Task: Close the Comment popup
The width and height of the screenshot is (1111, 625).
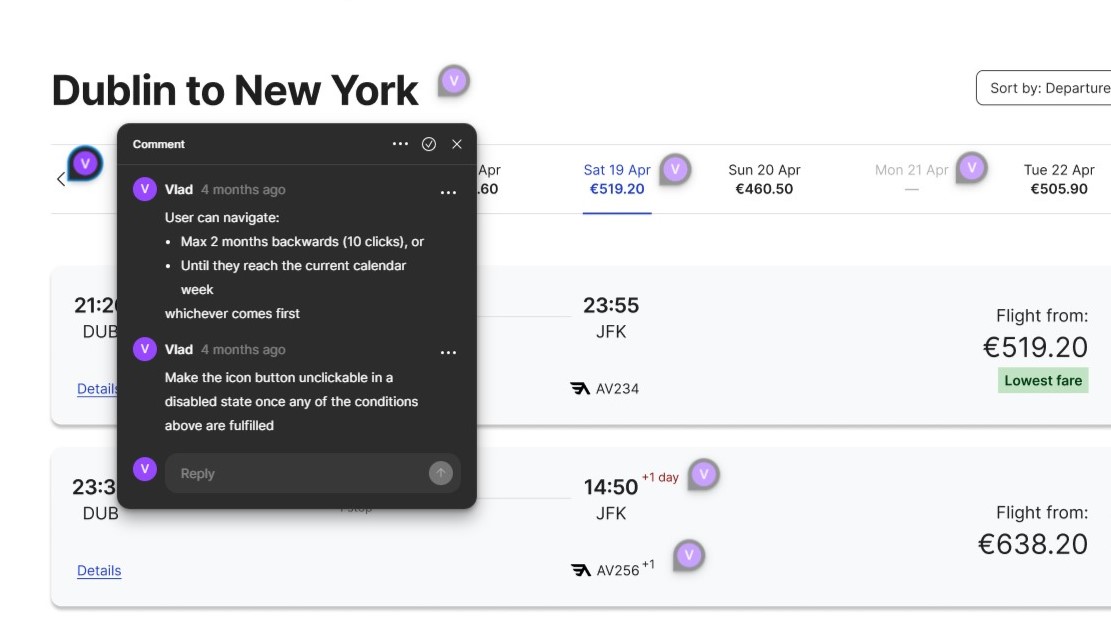Action: (457, 144)
